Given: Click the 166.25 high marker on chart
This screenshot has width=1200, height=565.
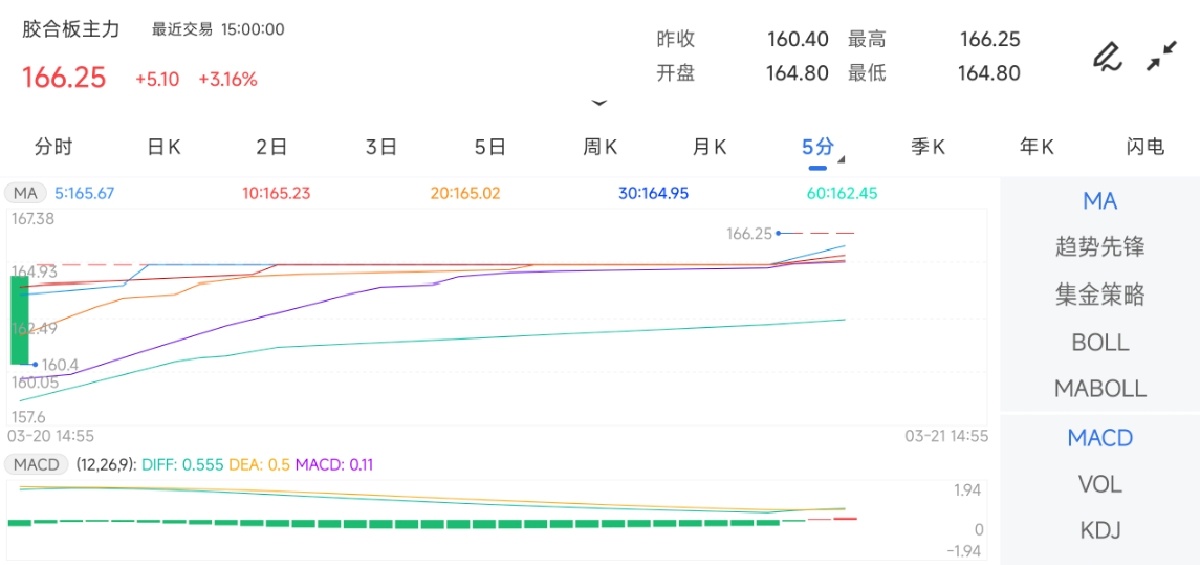Looking at the screenshot, I should (x=749, y=233).
